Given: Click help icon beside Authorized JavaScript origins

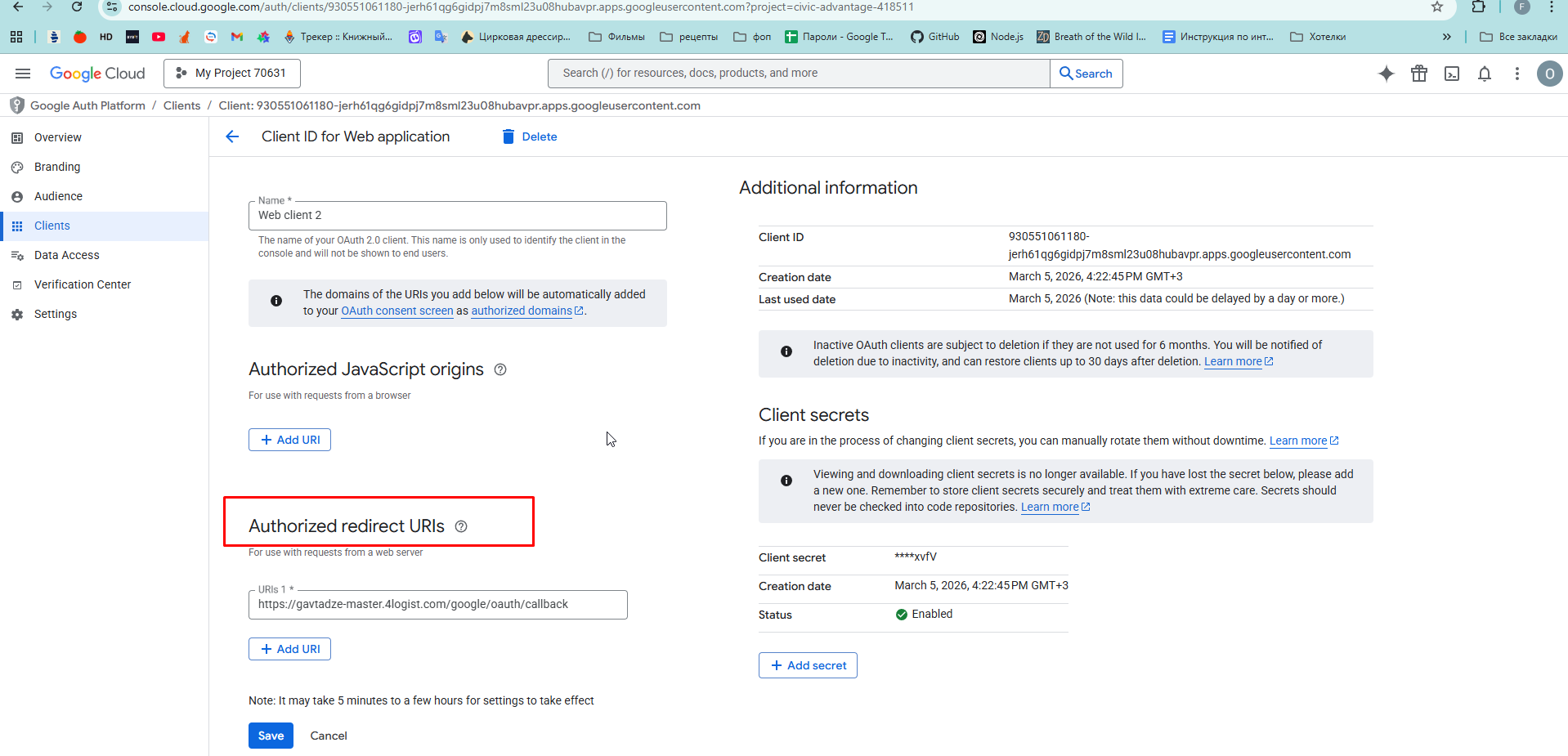Looking at the screenshot, I should [x=500, y=369].
